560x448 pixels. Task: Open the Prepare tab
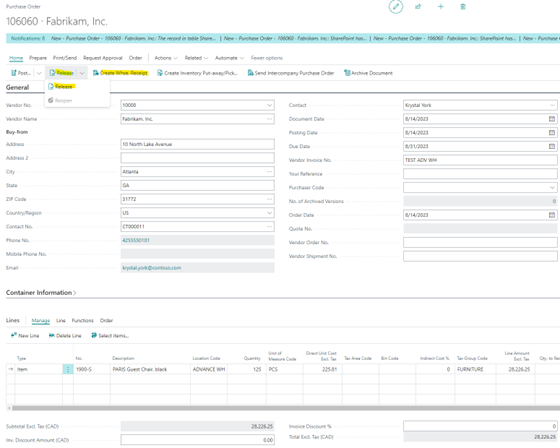tap(38, 58)
